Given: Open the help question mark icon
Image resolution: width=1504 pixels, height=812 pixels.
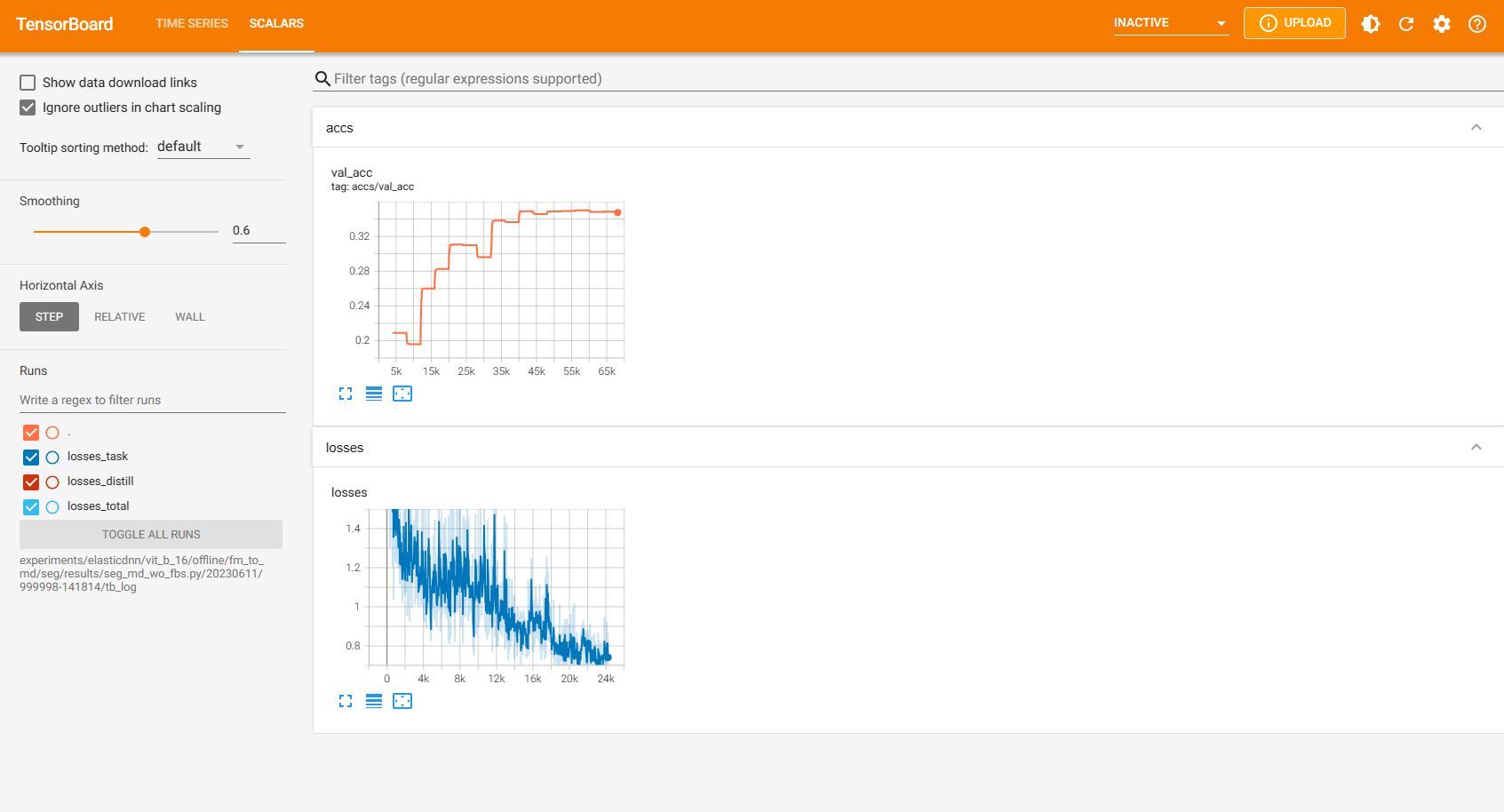Looking at the screenshot, I should coord(1477,24).
